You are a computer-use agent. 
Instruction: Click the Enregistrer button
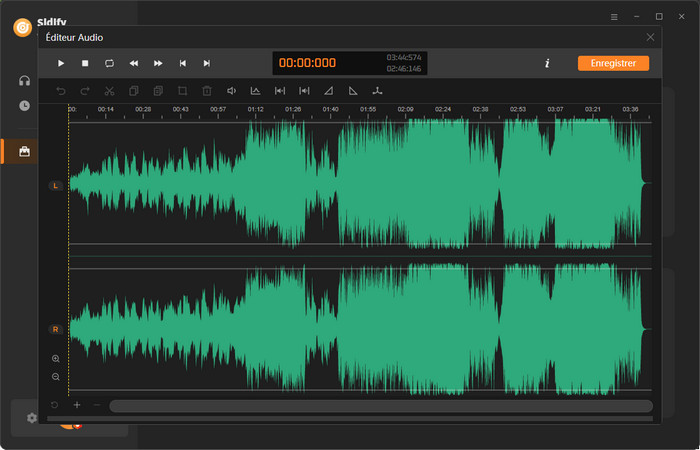[x=613, y=63]
